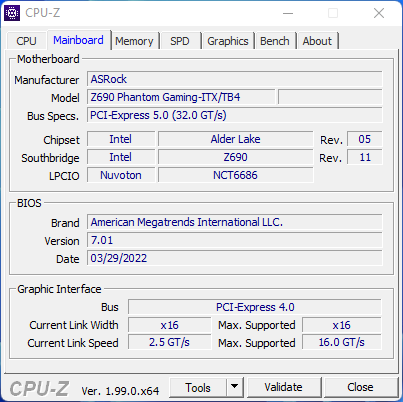Click the Southbridge revision value 11
Image resolution: width=403 pixels, height=402 pixels.
(365, 157)
